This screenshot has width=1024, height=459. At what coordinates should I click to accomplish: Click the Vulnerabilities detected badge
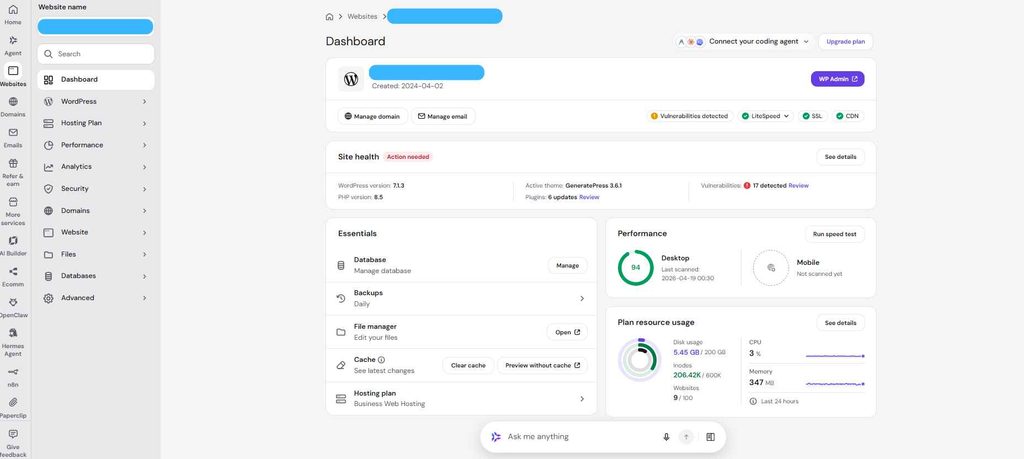pos(689,116)
